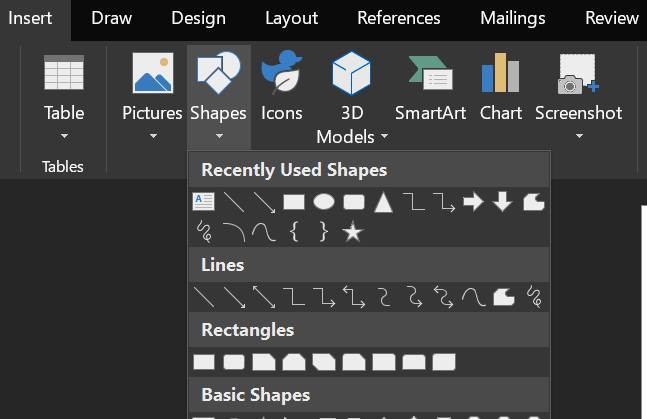Select Elbow Connector under the Lines section
Screen dimensions: 647x419
294,297
